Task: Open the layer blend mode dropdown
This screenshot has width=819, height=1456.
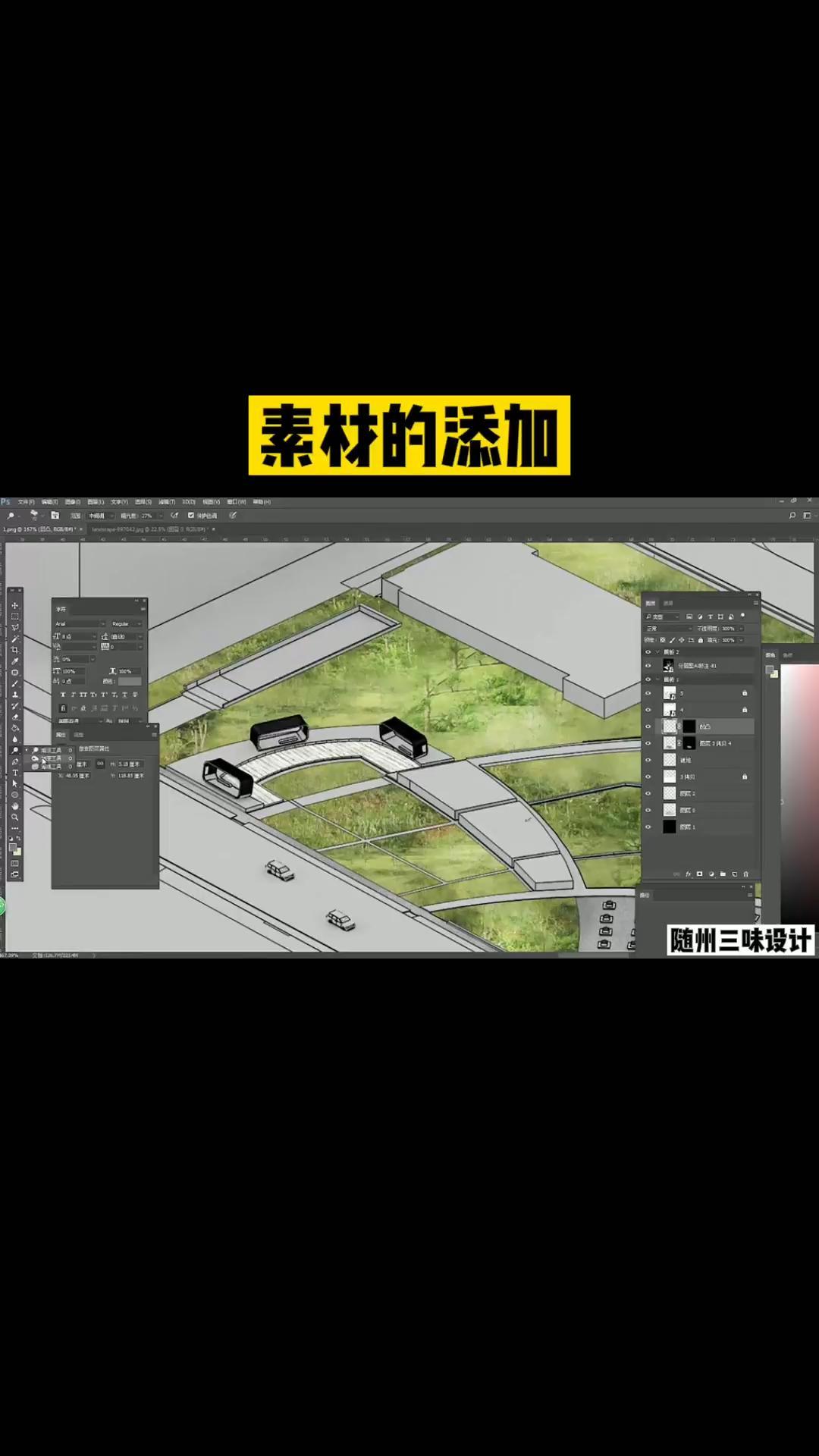Action: click(x=667, y=629)
